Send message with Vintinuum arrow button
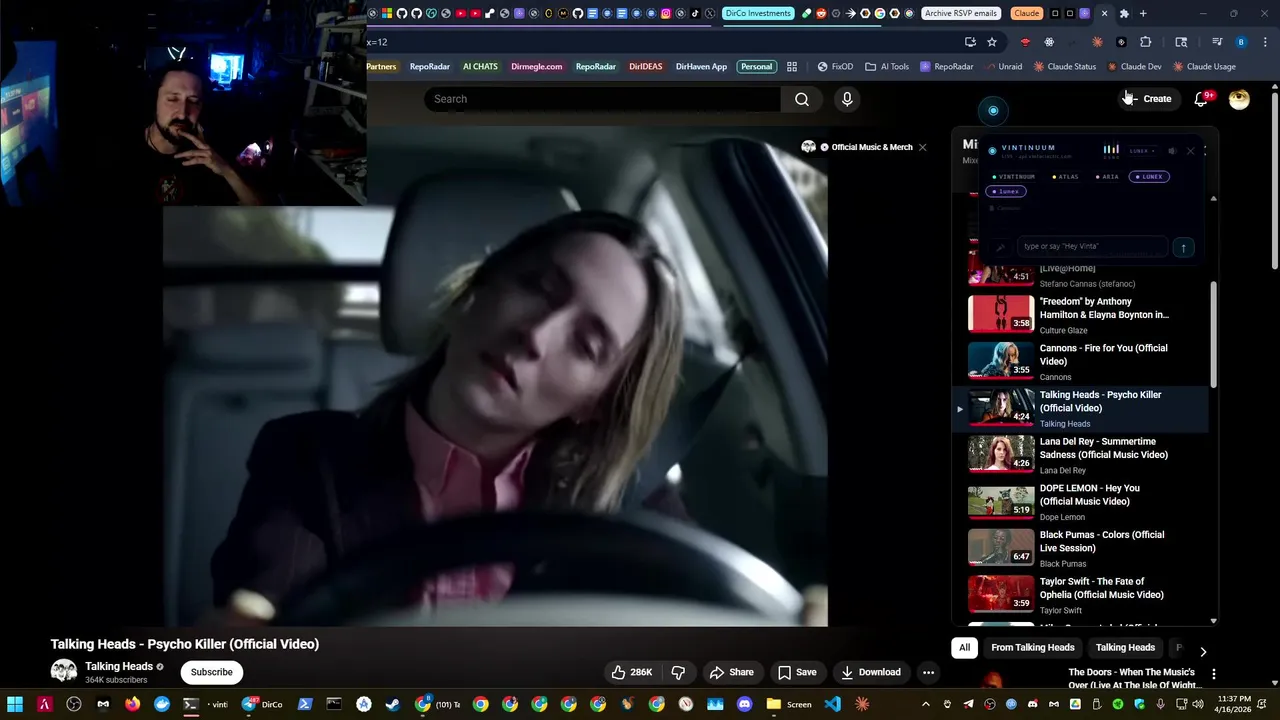The width and height of the screenshot is (1280, 720). pyautogui.click(x=1183, y=247)
